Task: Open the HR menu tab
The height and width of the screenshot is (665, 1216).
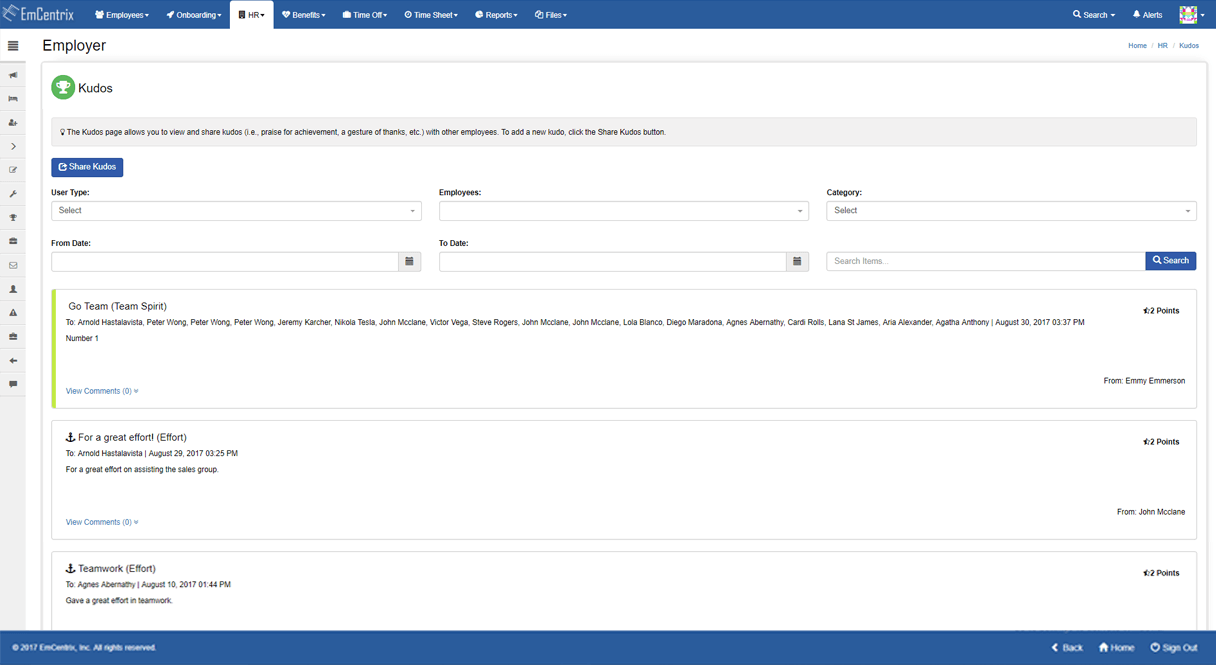Action: (x=252, y=15)
